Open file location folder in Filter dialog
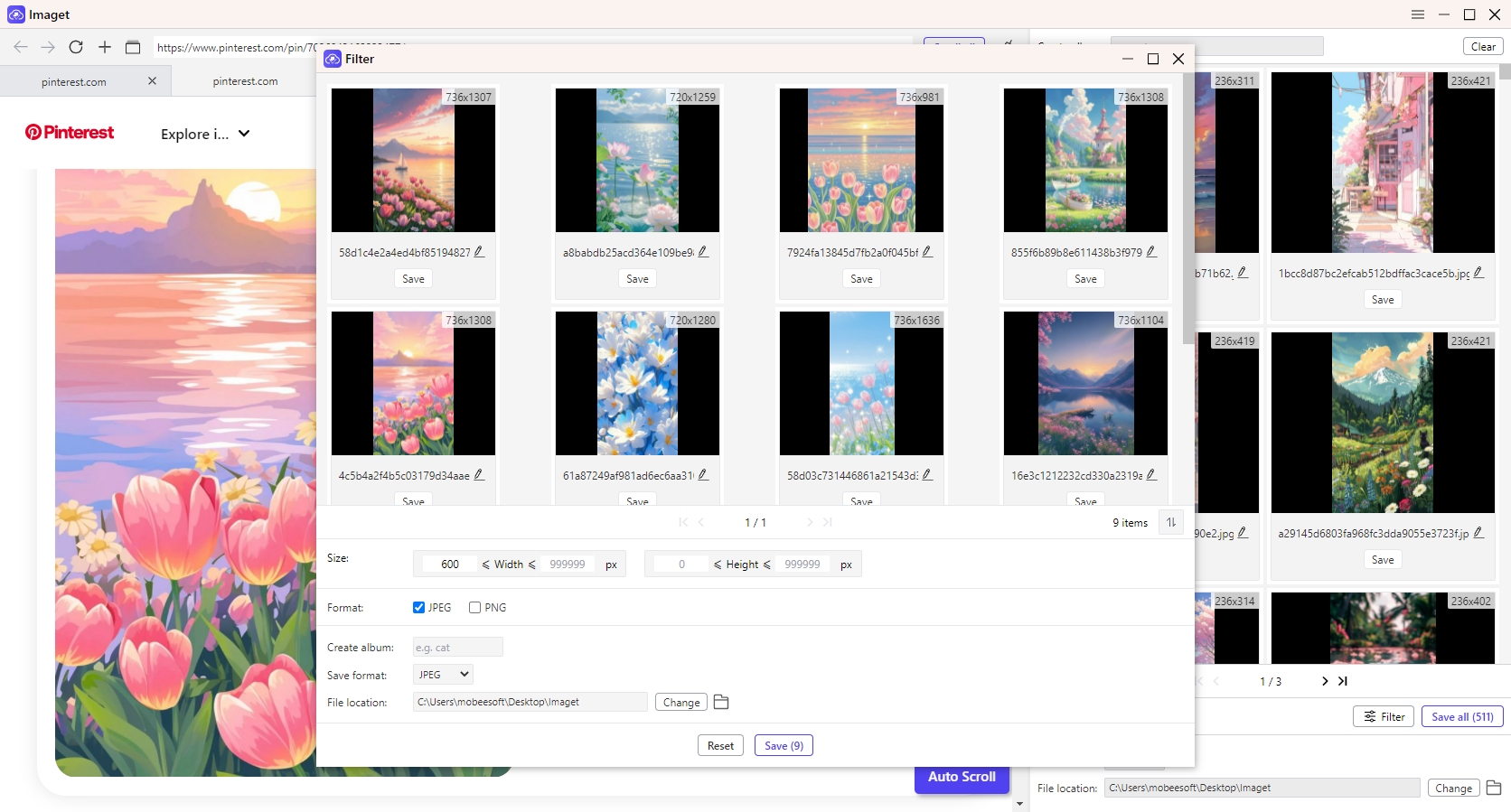The height and width of the screenshot is (812, 1511). [x=721, y=702]
